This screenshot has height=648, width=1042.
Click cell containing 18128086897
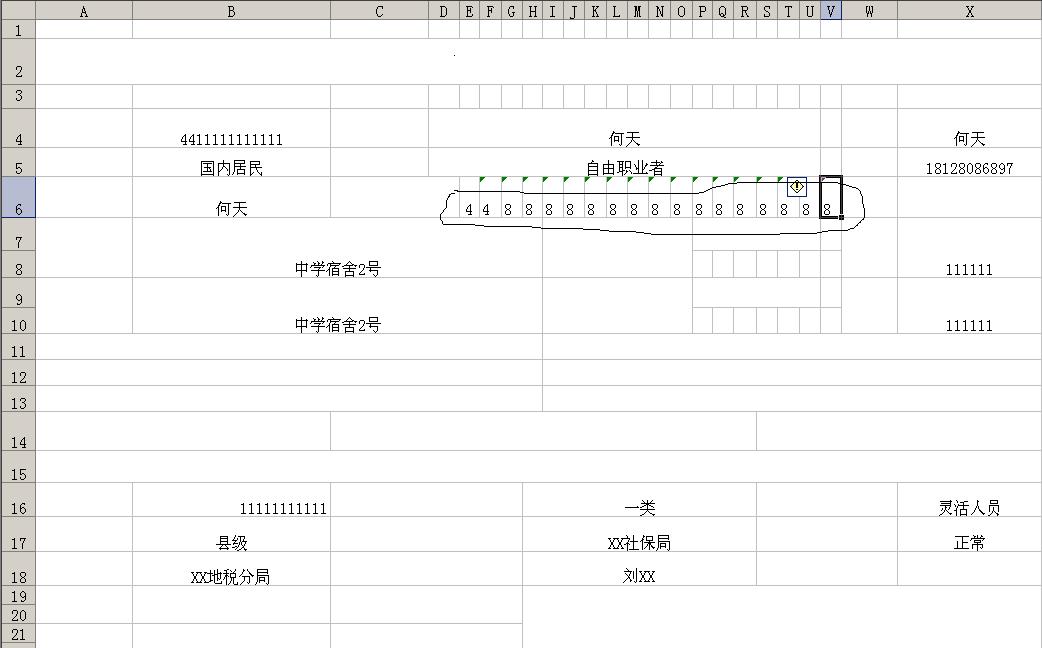click(x=969, y=168)
